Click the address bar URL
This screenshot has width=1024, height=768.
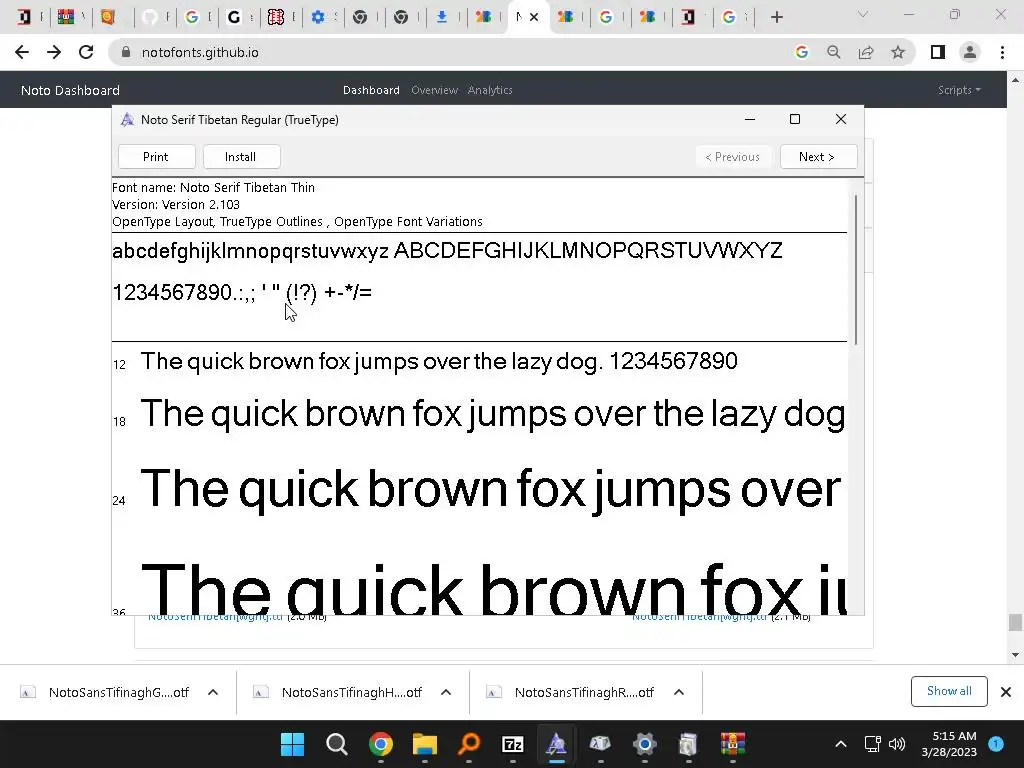click(200, 52)
